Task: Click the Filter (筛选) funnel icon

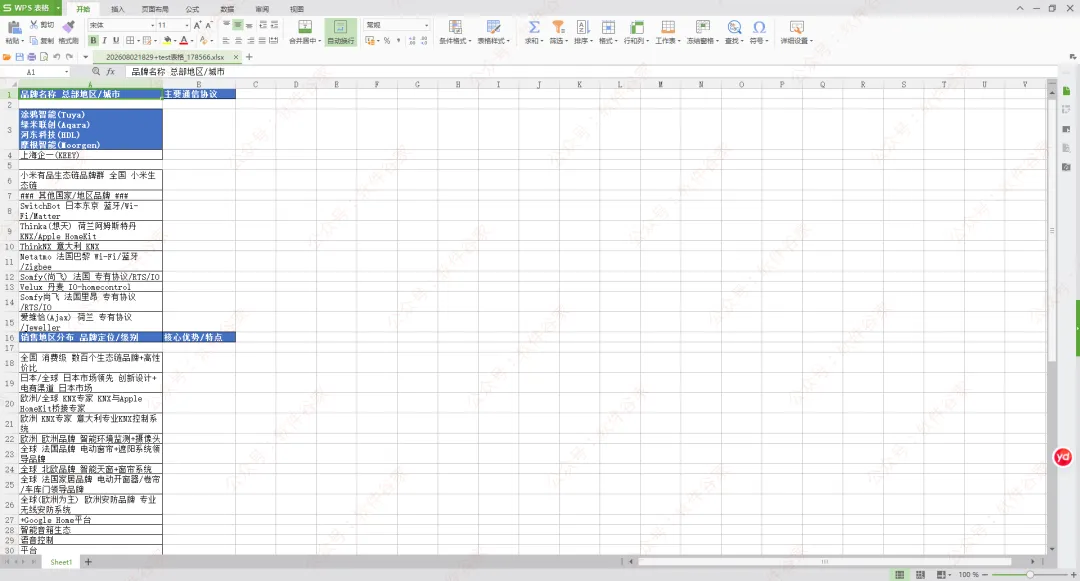Action: click(559, 27)
